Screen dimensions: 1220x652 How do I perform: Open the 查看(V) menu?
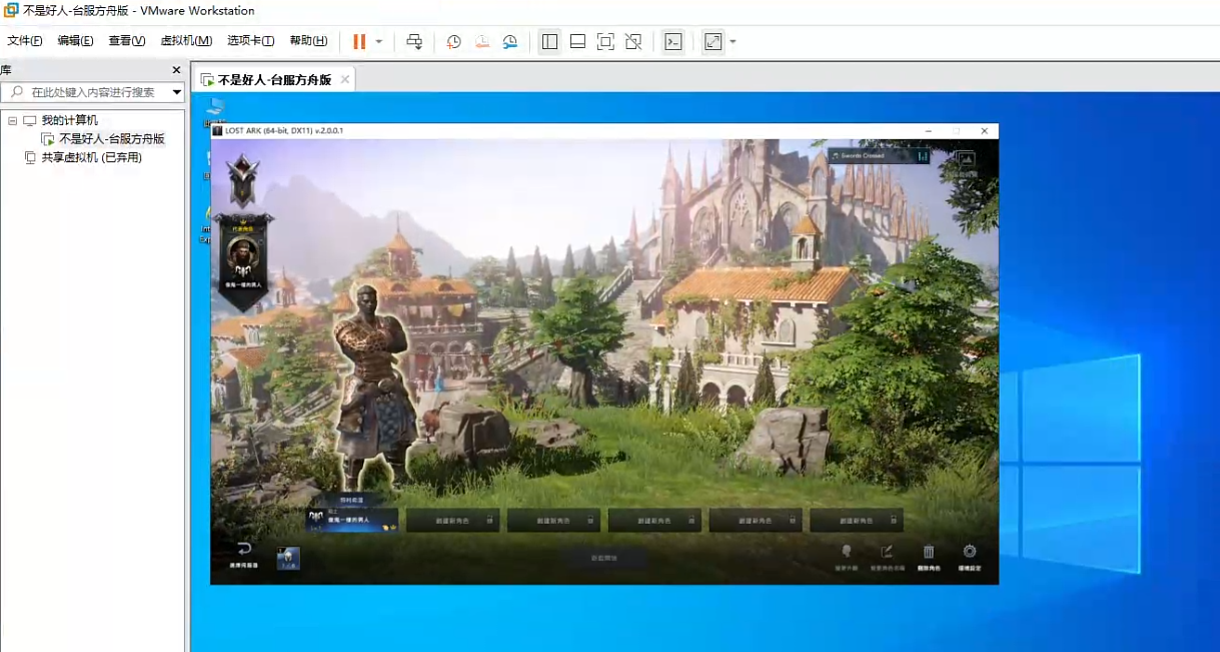point(127,41)
